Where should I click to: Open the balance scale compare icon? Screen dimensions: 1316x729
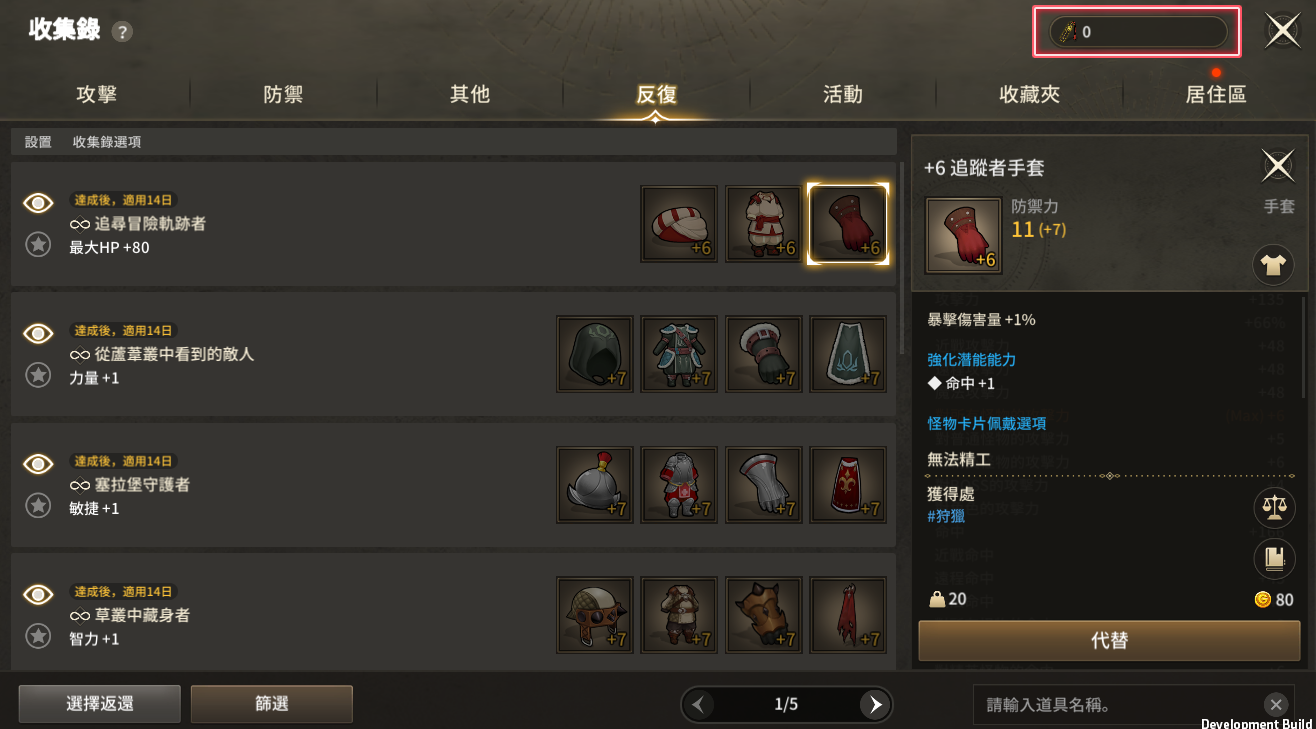click(x=1273, y=508)
